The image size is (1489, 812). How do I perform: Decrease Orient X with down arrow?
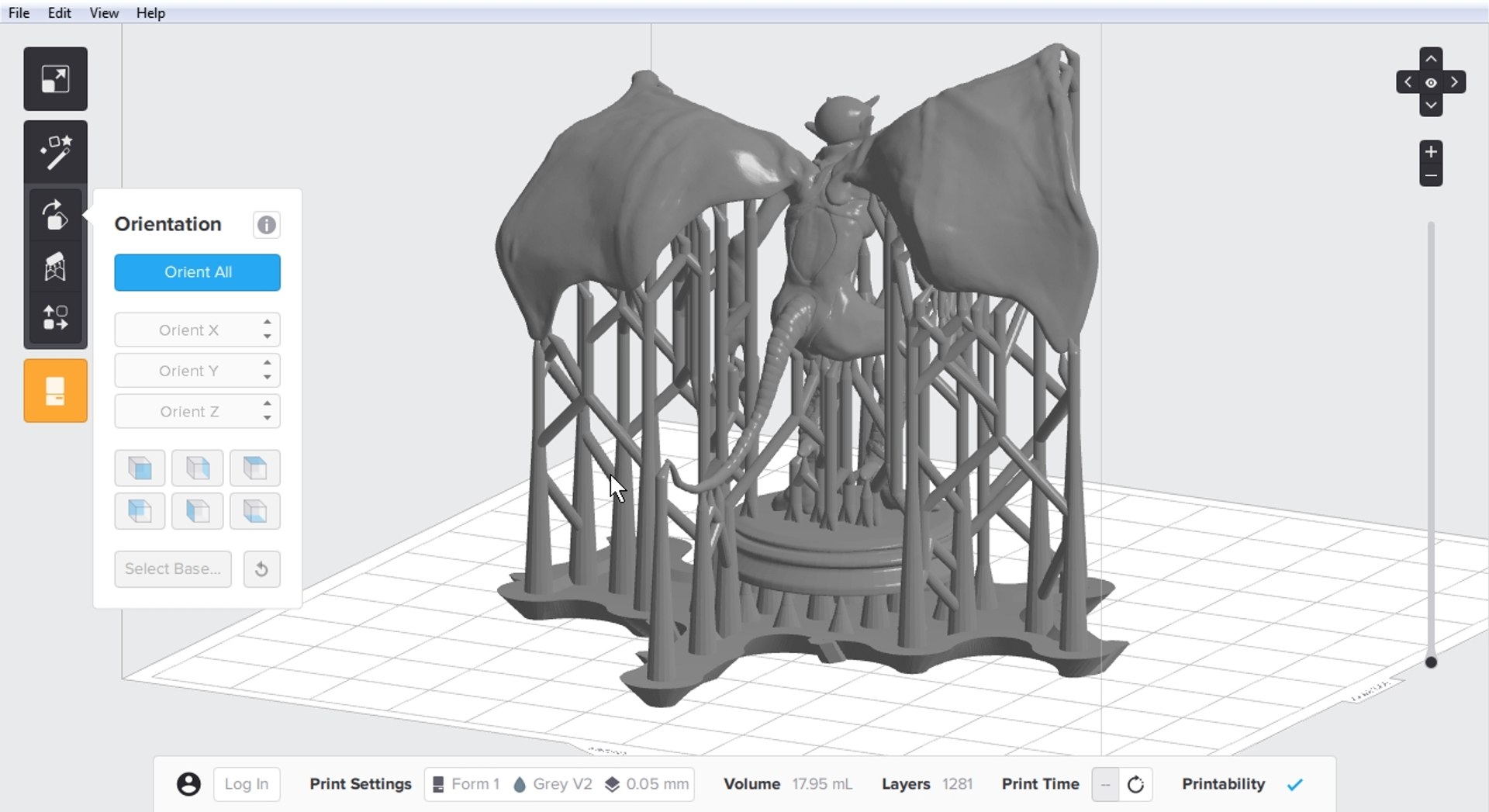(268, 337)
